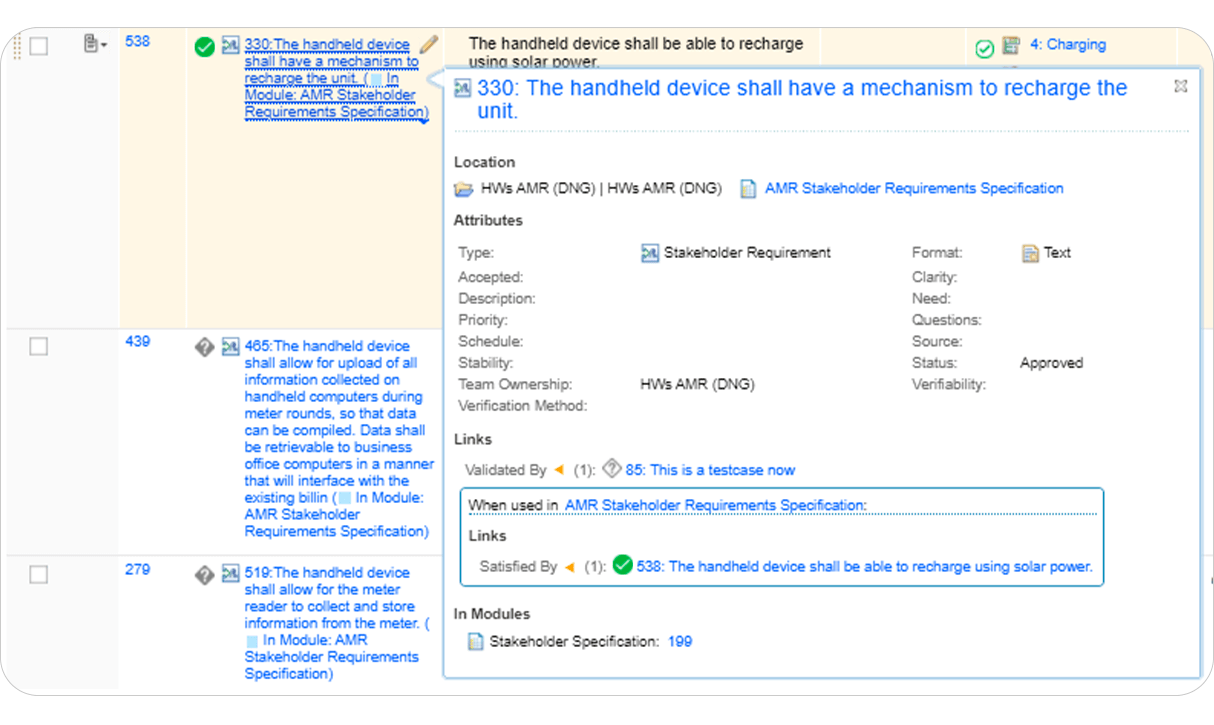
Task: Click the orange arrow next to Validated By
Action: tap(559, 470)
